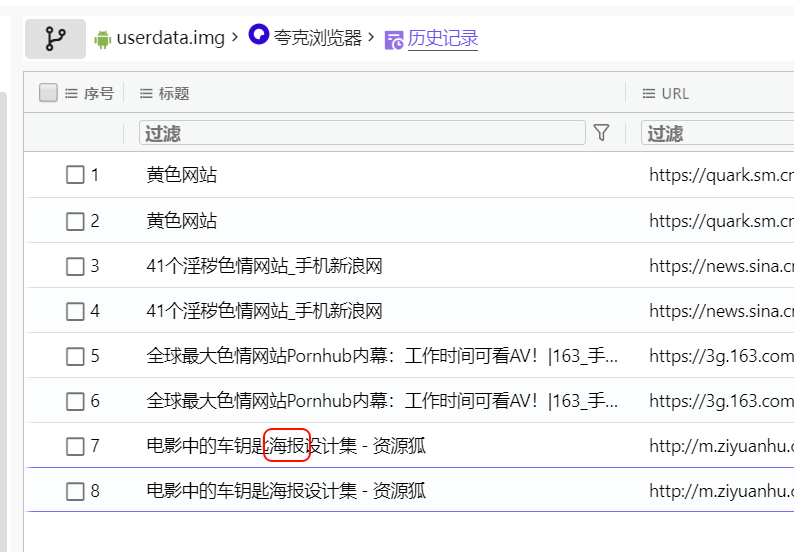This screenshot has height=552, width=794.
Task: Focus the 标题 filter input field
Action: click(362, 133)
